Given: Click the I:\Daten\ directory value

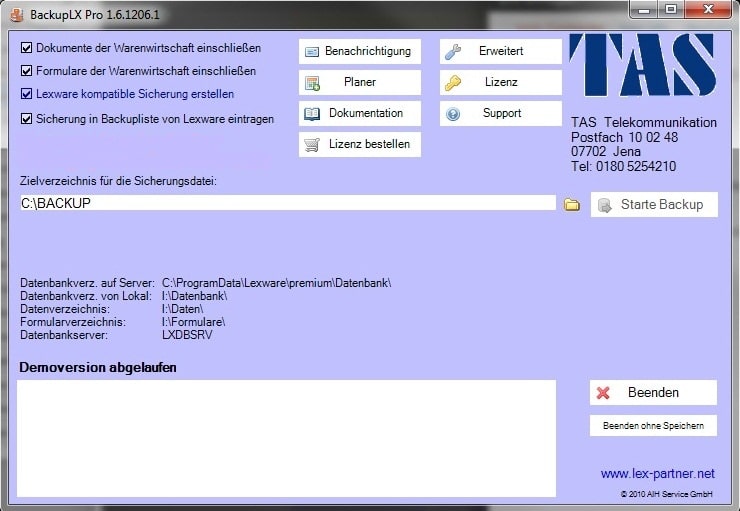Looking at the screenshot, I should [x=183, y=309].
